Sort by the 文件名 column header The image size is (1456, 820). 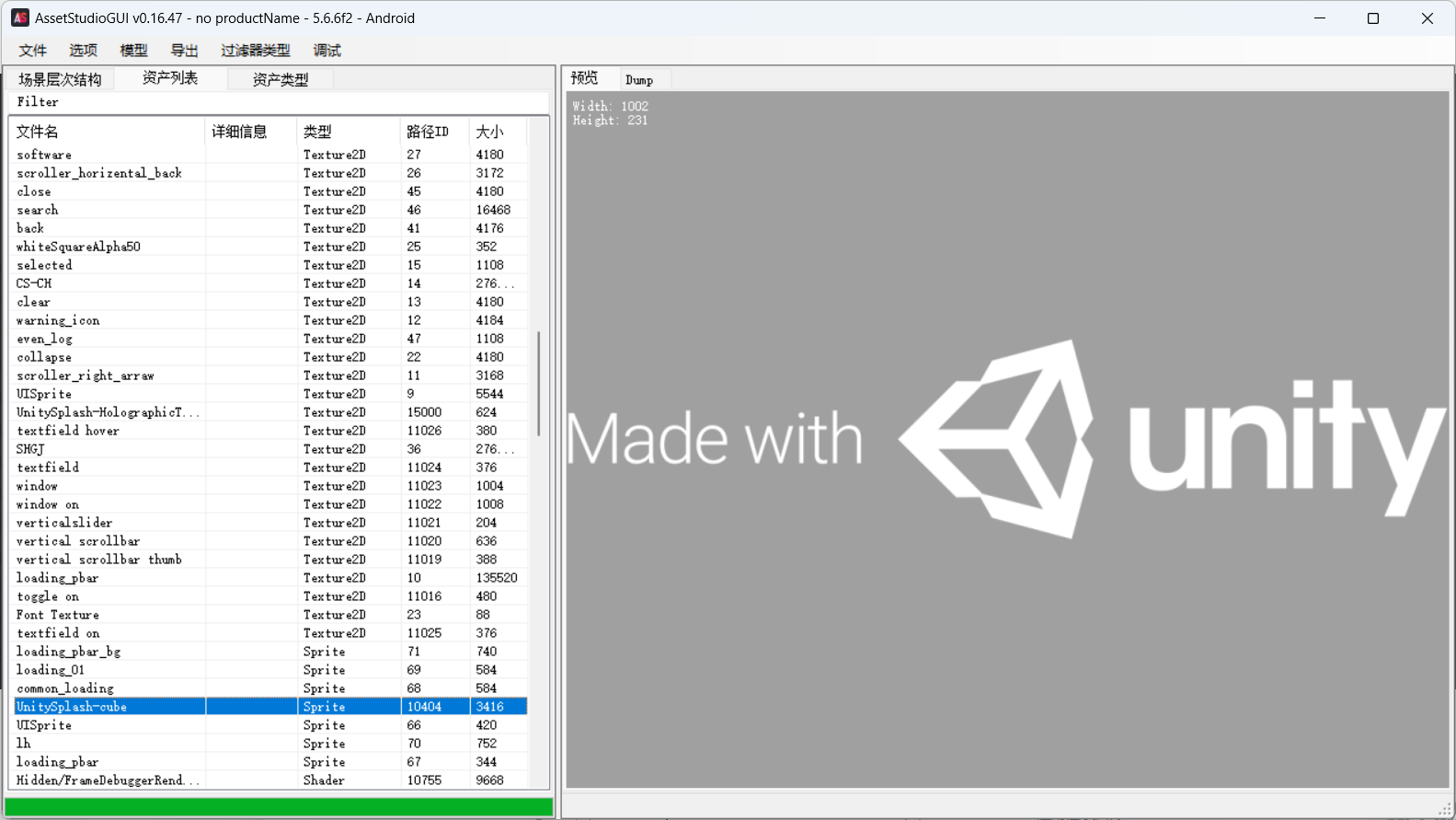pyautogui.click(x=108, y=132)
